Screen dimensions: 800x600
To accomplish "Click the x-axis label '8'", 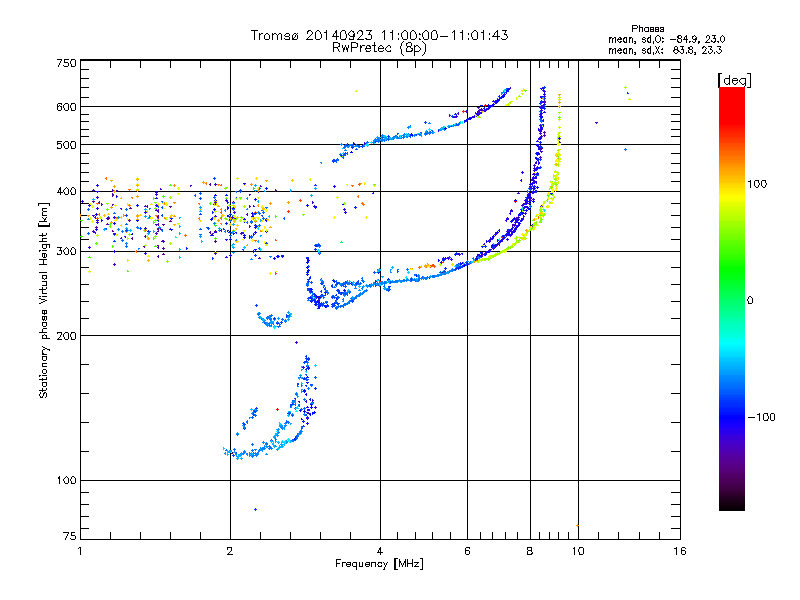I will [530, 551].
